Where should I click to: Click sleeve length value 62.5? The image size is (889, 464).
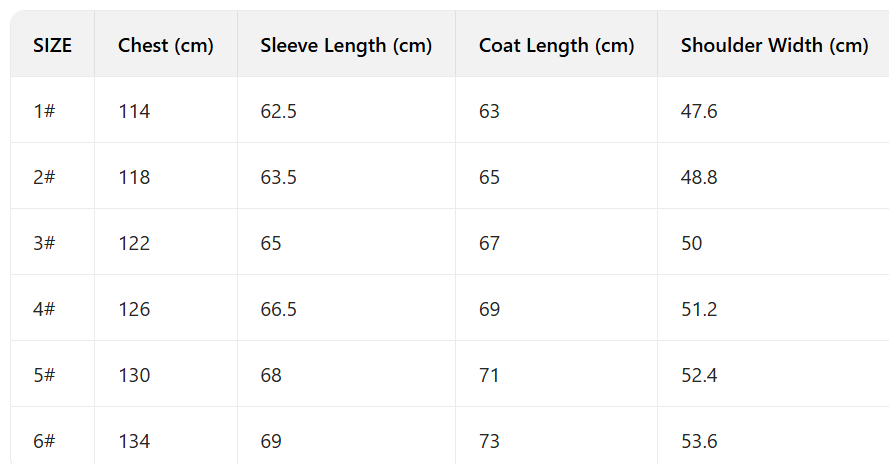click(x=278, y=111)
